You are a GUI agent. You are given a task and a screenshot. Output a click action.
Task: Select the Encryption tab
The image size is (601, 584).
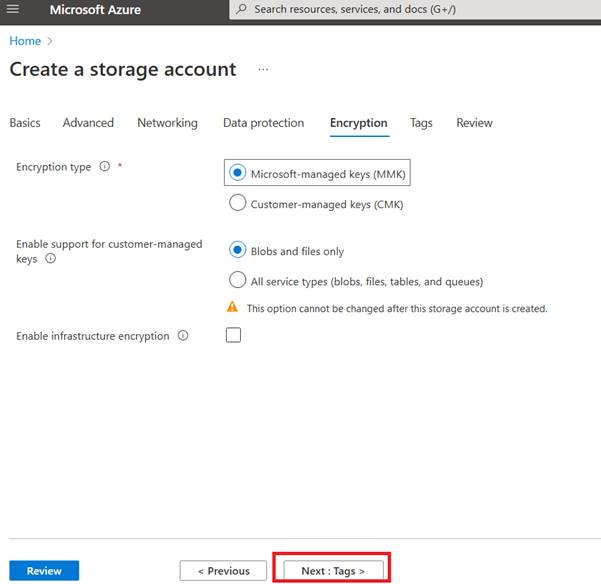tap(359, 124)
